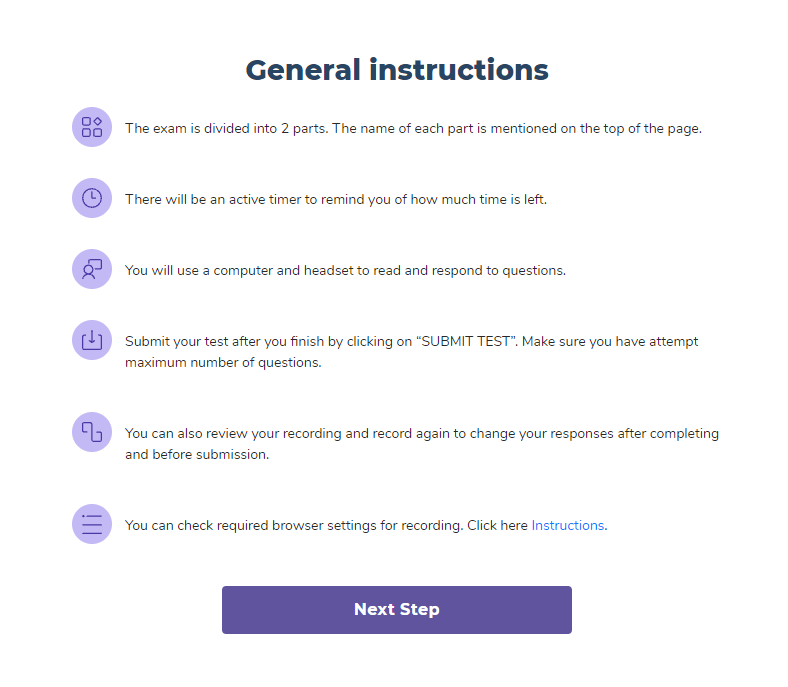This screenshot has height=687, width=788.
Task: Click the "maximum number of questions." line
Action: pyautogui.click(x=223, y=362)
